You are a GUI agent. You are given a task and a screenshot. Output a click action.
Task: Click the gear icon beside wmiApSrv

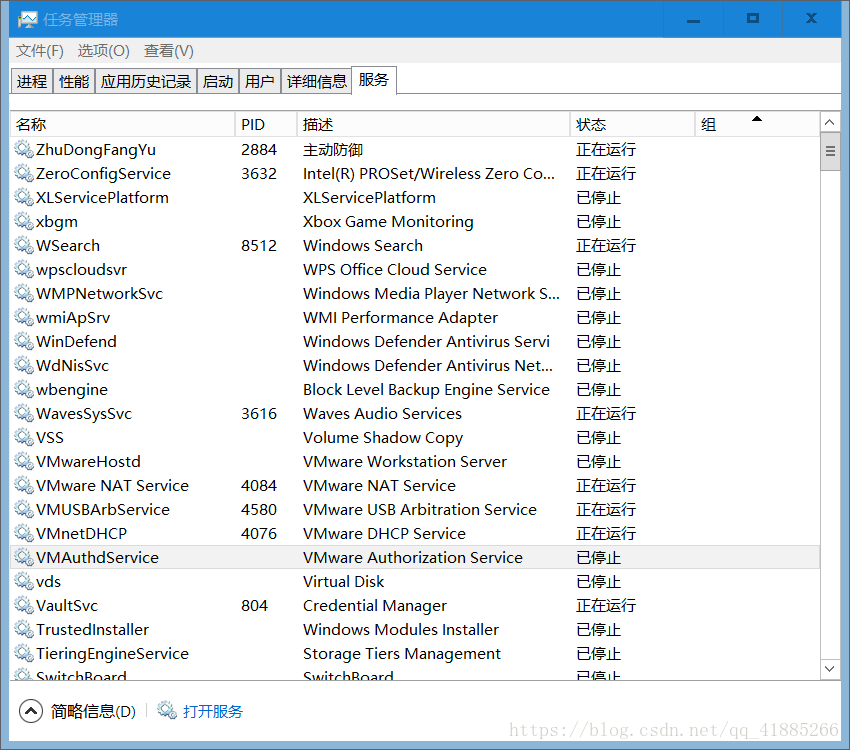coord(24,317)
